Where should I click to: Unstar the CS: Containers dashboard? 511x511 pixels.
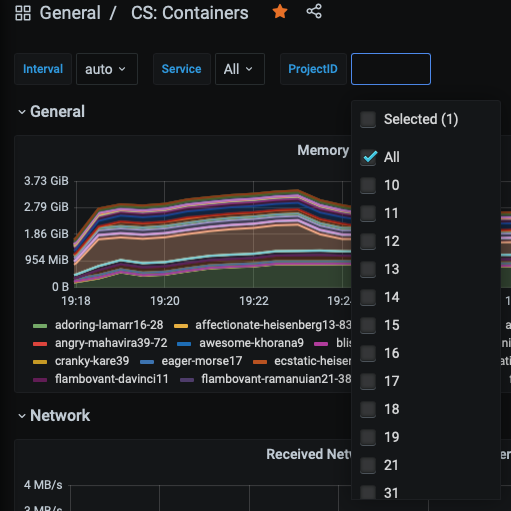point(280,12)
